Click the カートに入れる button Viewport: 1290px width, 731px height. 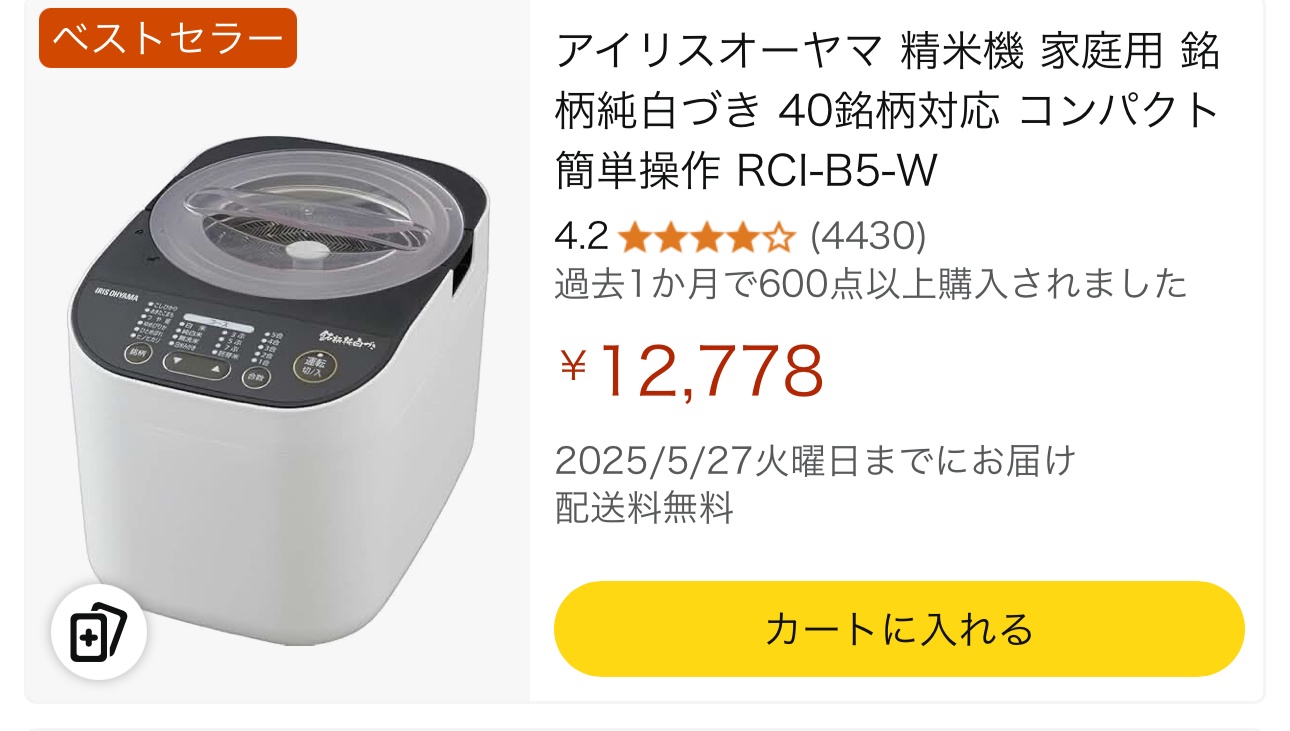pyautogui.click(x=899, y=629)
